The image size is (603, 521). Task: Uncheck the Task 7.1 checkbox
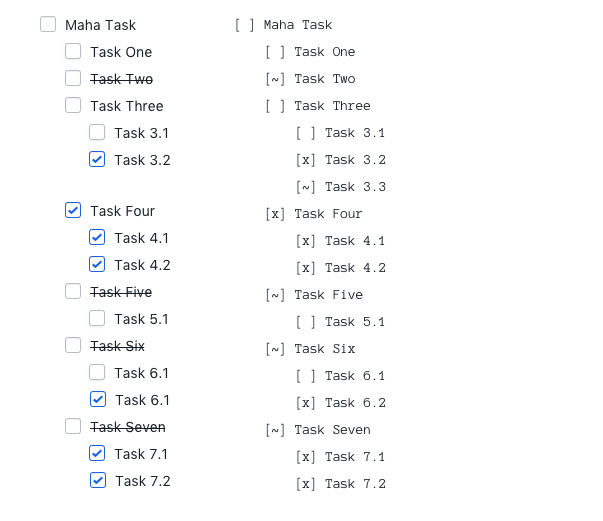click(97, 453)
